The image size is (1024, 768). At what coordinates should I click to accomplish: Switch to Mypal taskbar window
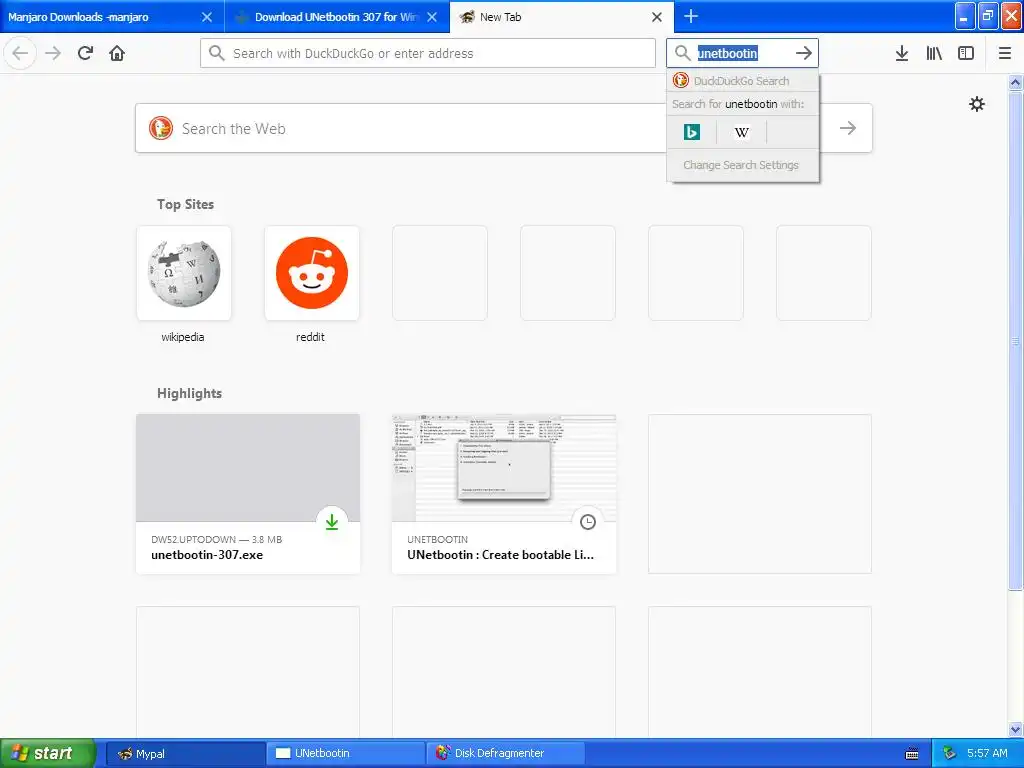click(185, 754)
